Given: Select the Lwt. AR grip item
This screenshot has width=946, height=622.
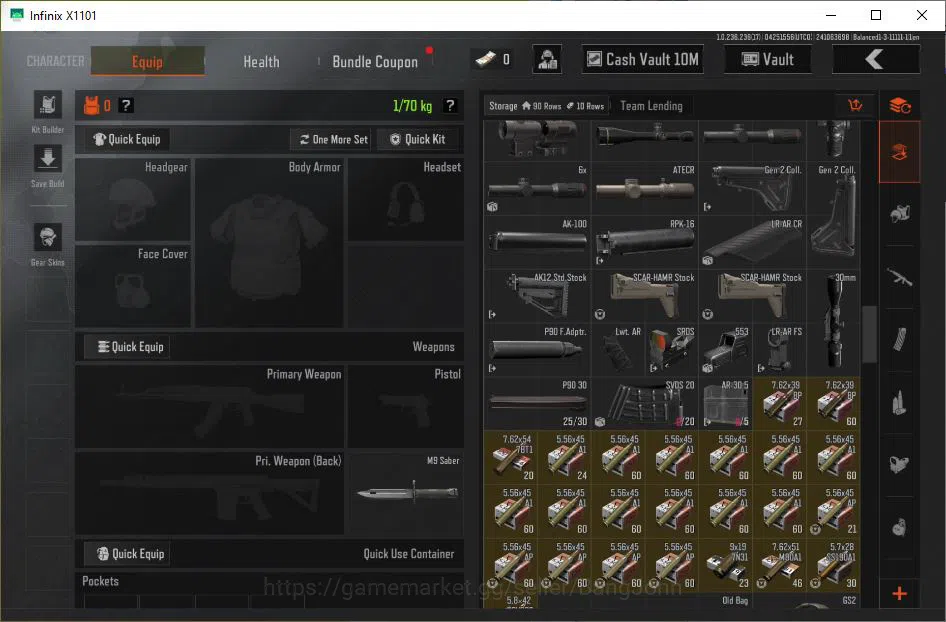Looking at the screenshot, I should click(618, 350).
